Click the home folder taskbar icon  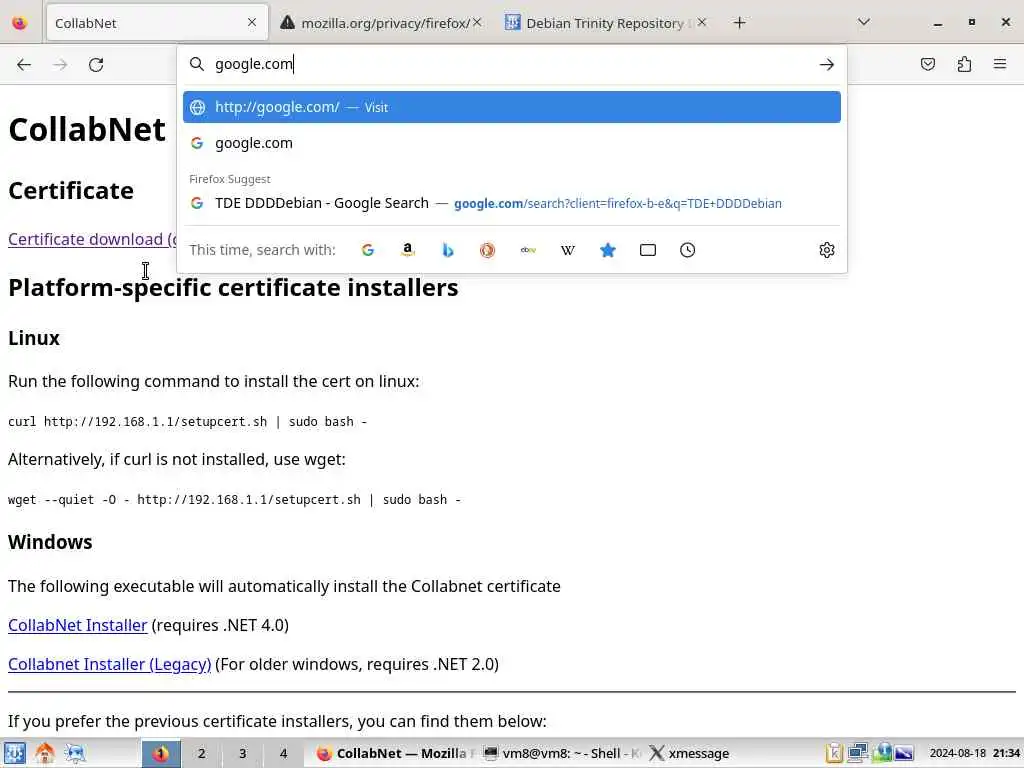click(x=45, y=754)
